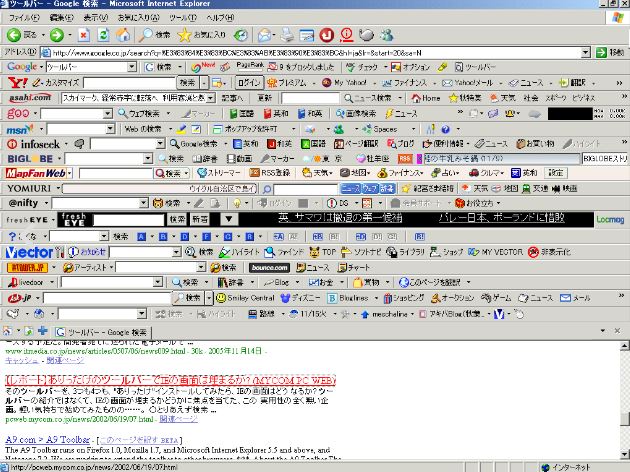The image size is (630, 472).
Task: Click the @nifty toolbar logo
Action: (23, 203)
